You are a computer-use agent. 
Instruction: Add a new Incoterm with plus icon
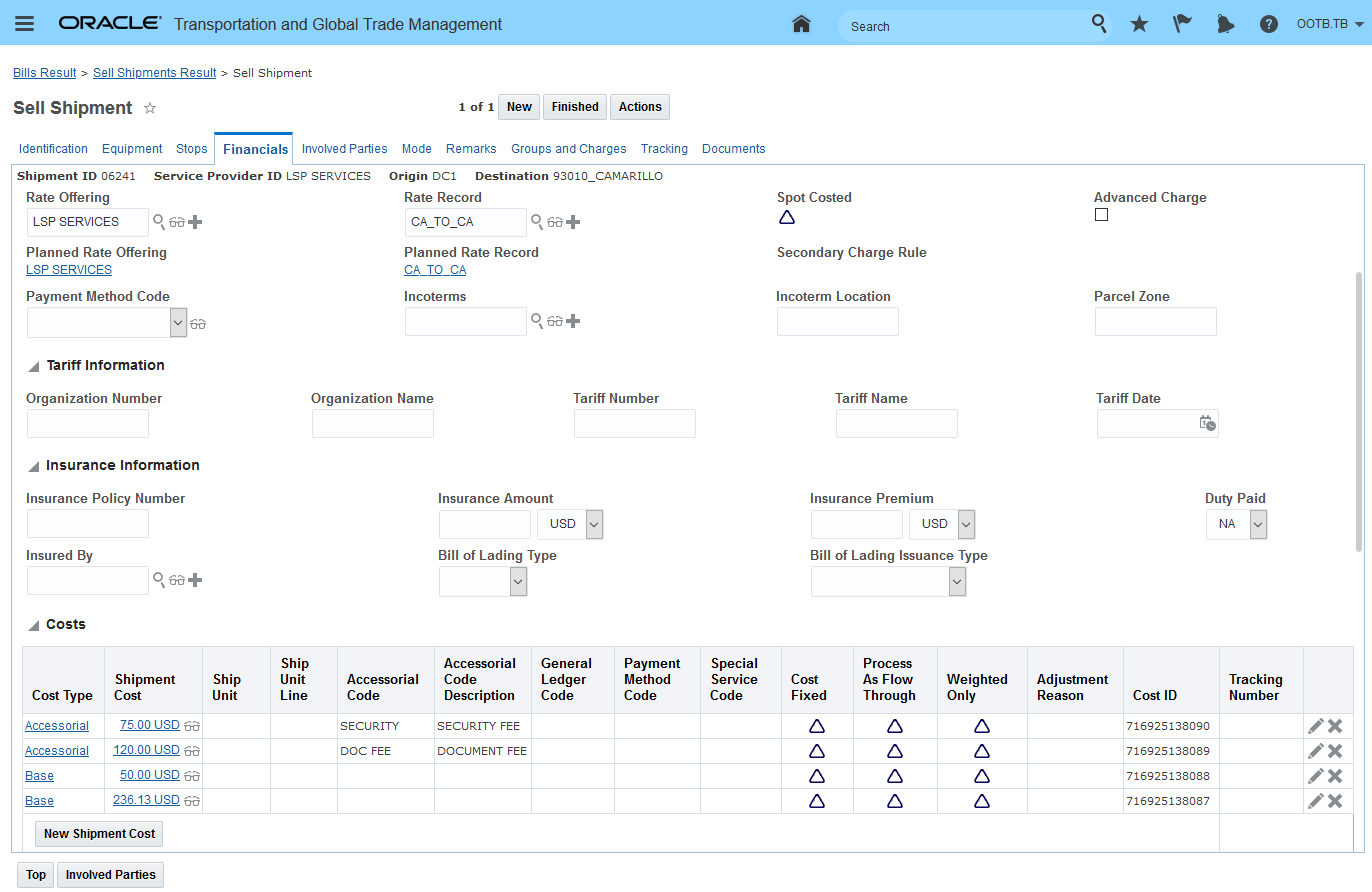coord(573,321)
